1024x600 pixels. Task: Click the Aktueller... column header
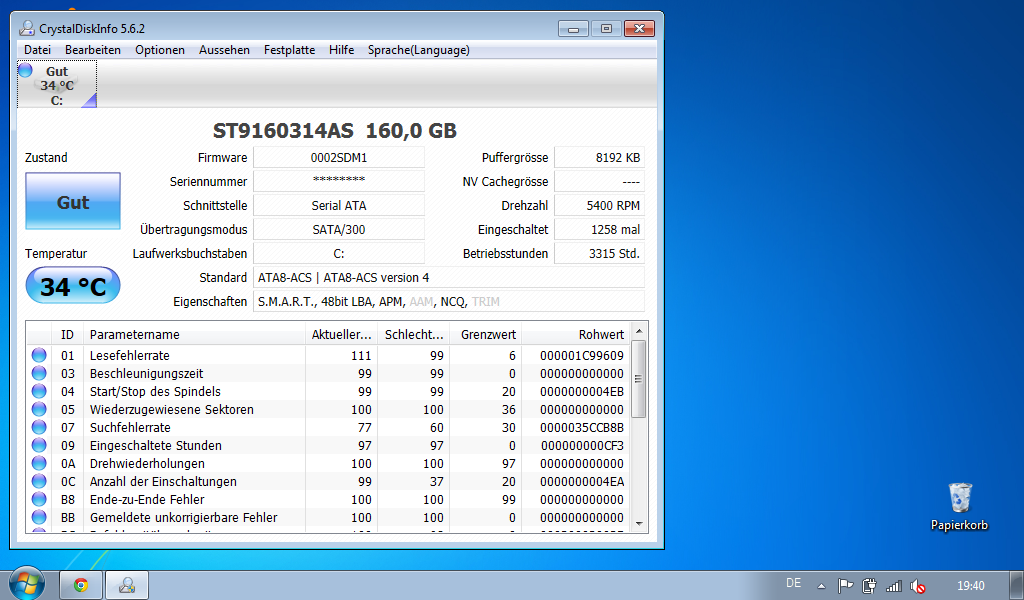pos(341,334)
